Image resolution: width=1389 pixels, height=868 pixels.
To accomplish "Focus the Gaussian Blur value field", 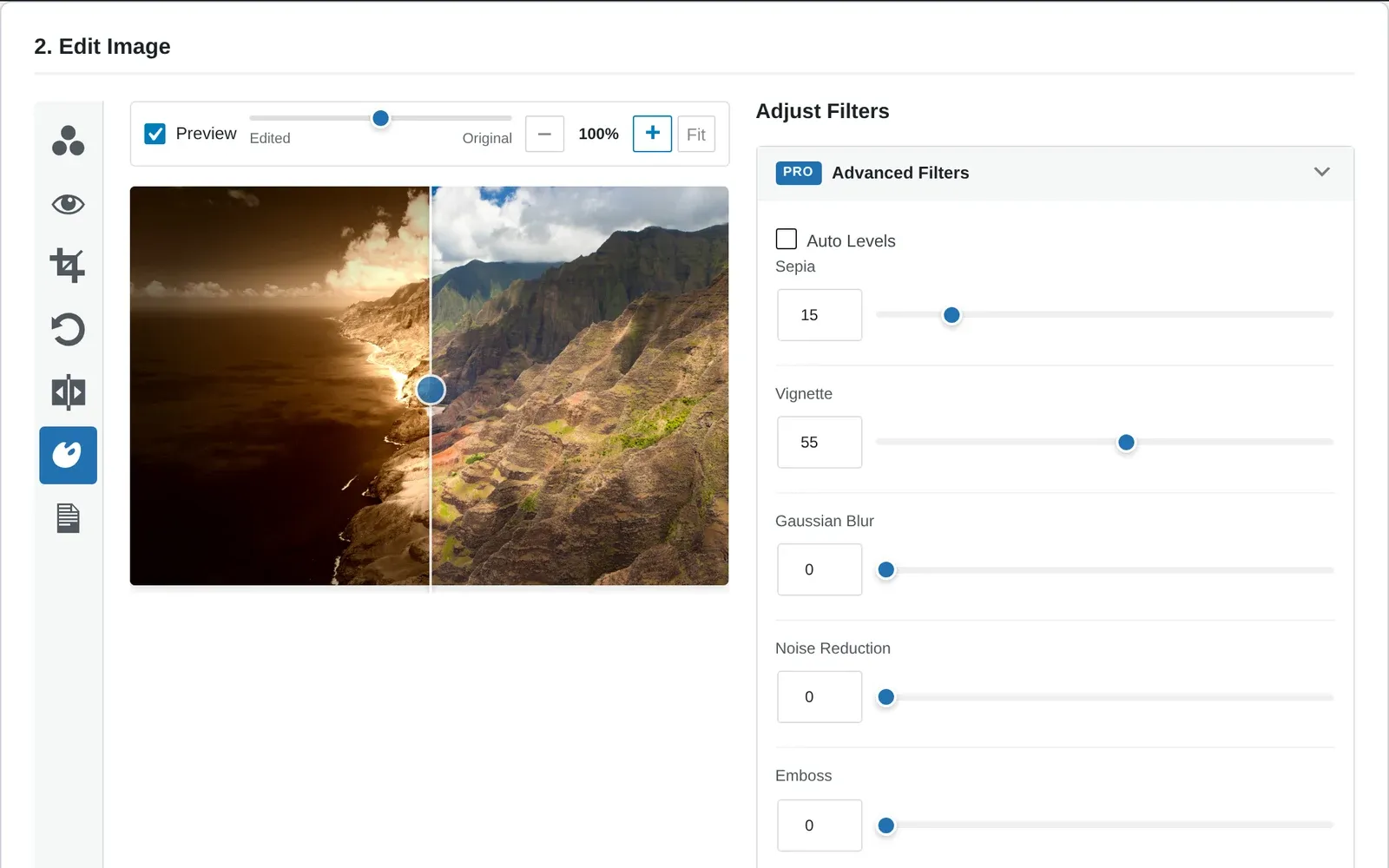I will click(x=820, y=569).
